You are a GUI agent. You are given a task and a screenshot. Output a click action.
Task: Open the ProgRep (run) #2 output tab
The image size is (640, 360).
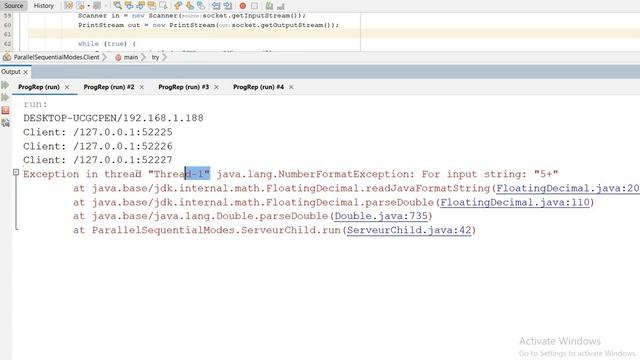pyautogui.click(x=109, y=87)
